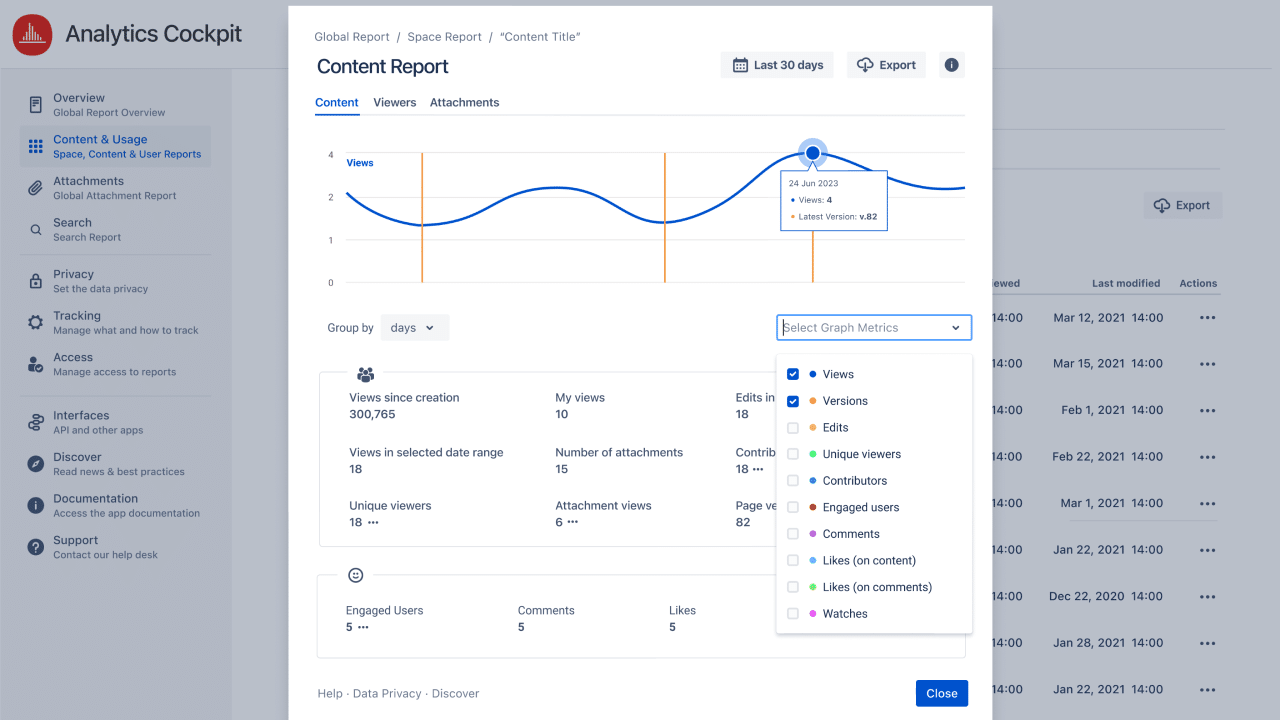Click the info icon near Export

click(x=950, y=64)
